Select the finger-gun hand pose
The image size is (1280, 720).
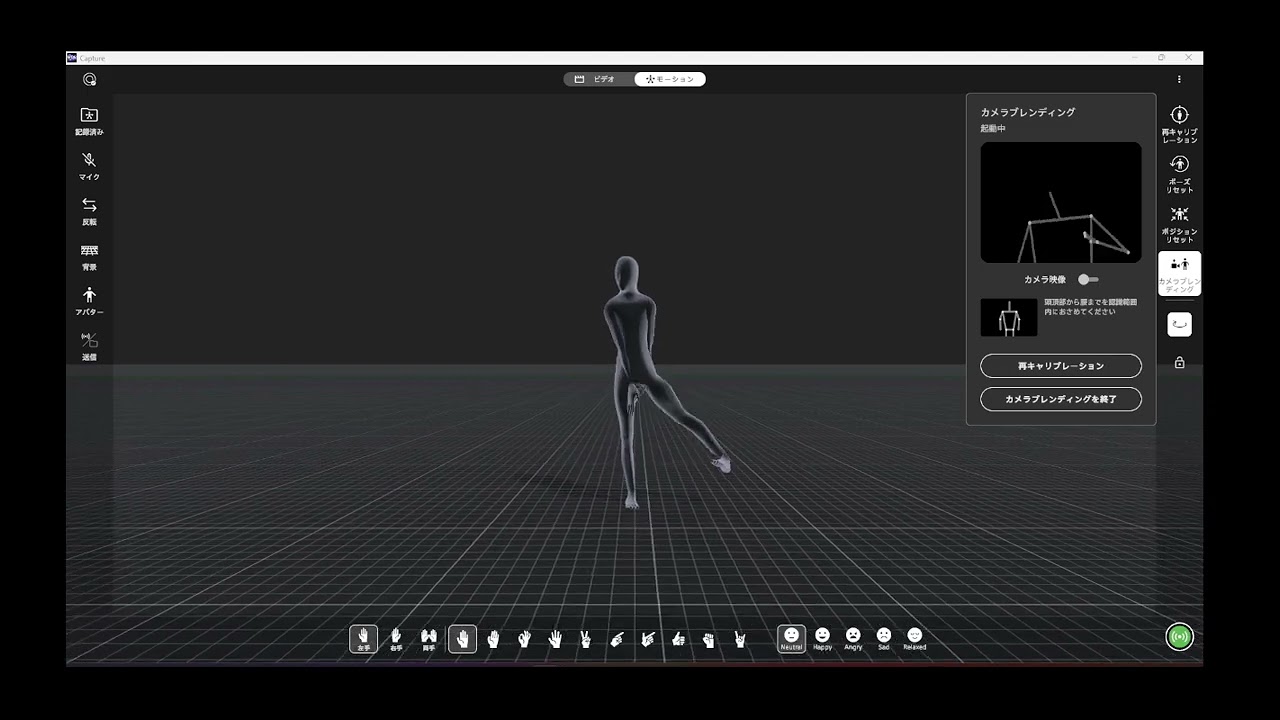(648, 639)
